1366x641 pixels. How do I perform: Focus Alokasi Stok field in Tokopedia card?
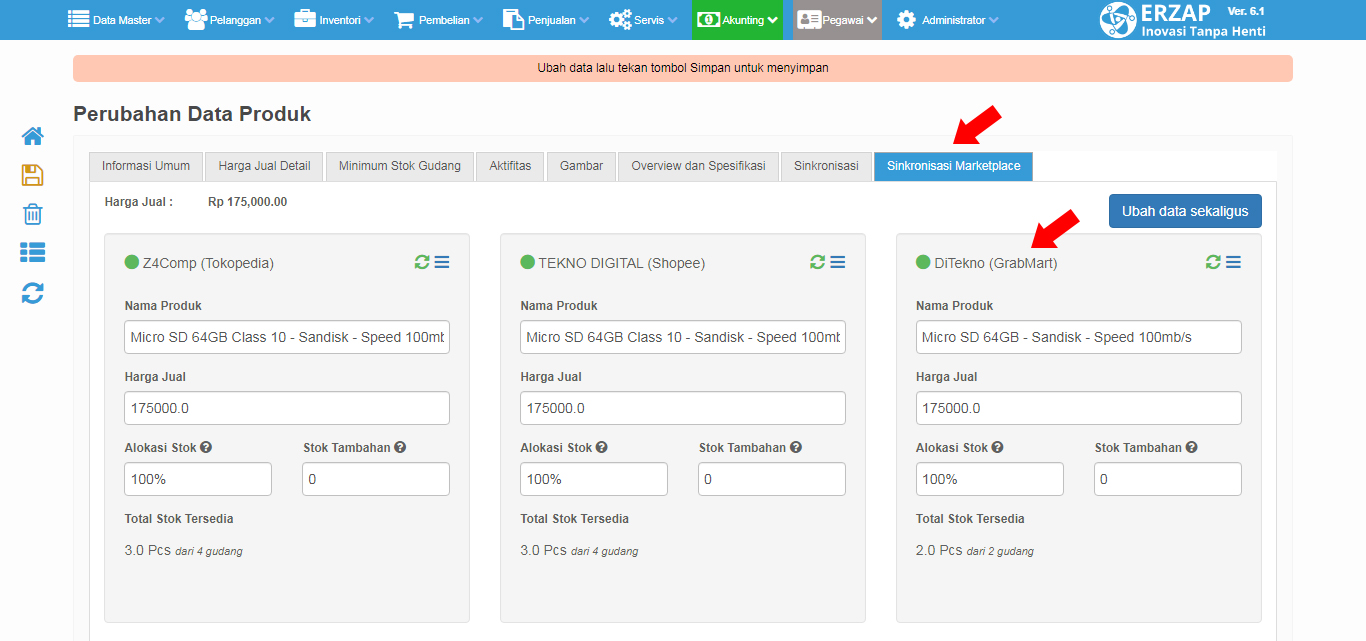(x=198, y=479)
